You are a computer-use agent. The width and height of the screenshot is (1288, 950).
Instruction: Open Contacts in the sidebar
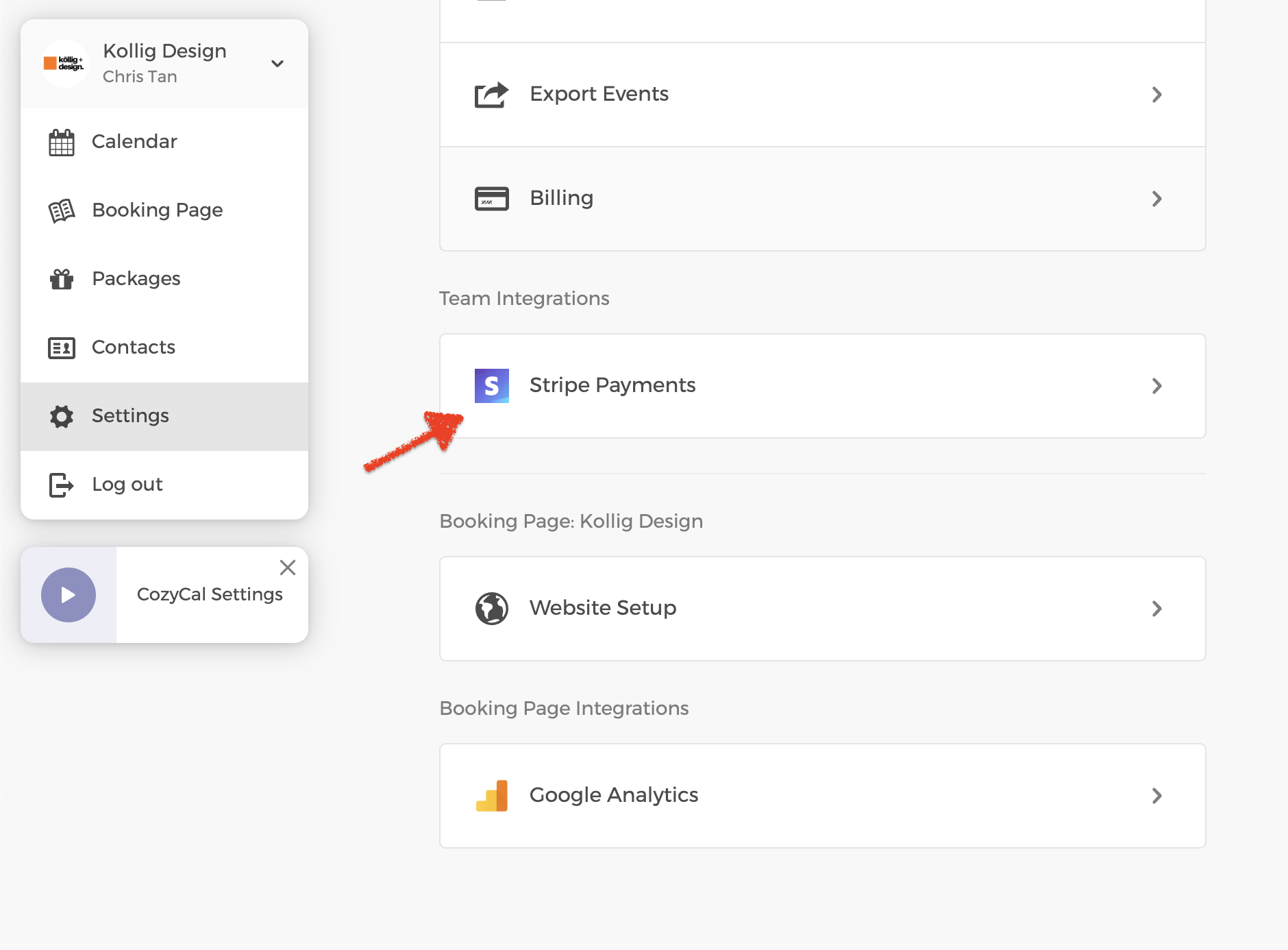pos(164,348)
